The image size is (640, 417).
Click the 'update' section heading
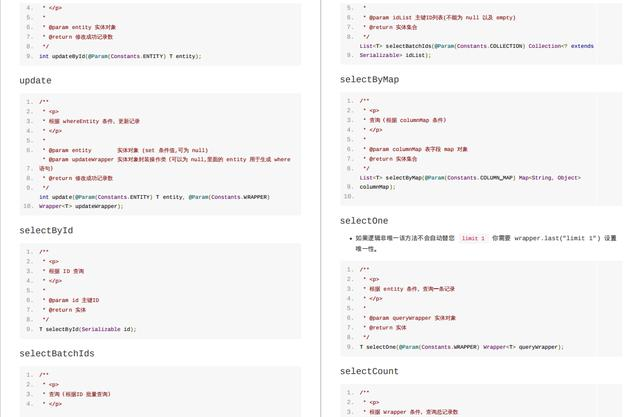pos(36,81)
